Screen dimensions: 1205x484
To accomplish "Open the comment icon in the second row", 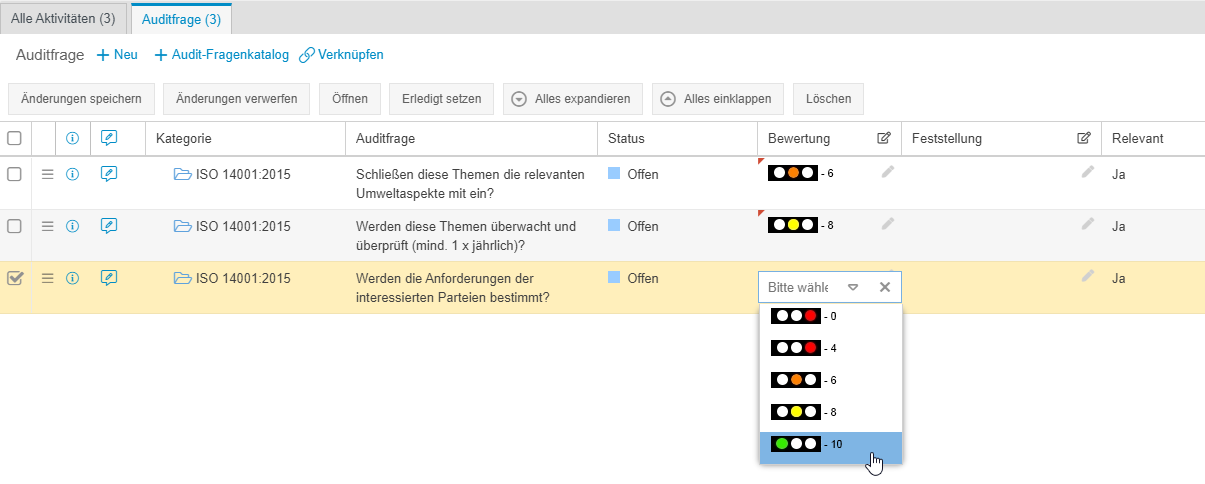I will (109, 226).
